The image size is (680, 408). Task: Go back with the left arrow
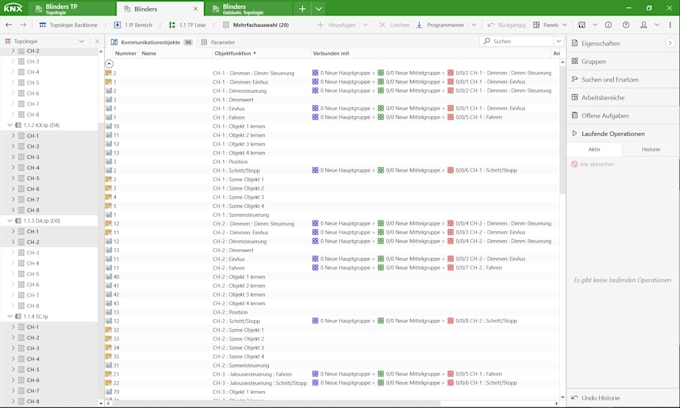click(x=9, y=25)
